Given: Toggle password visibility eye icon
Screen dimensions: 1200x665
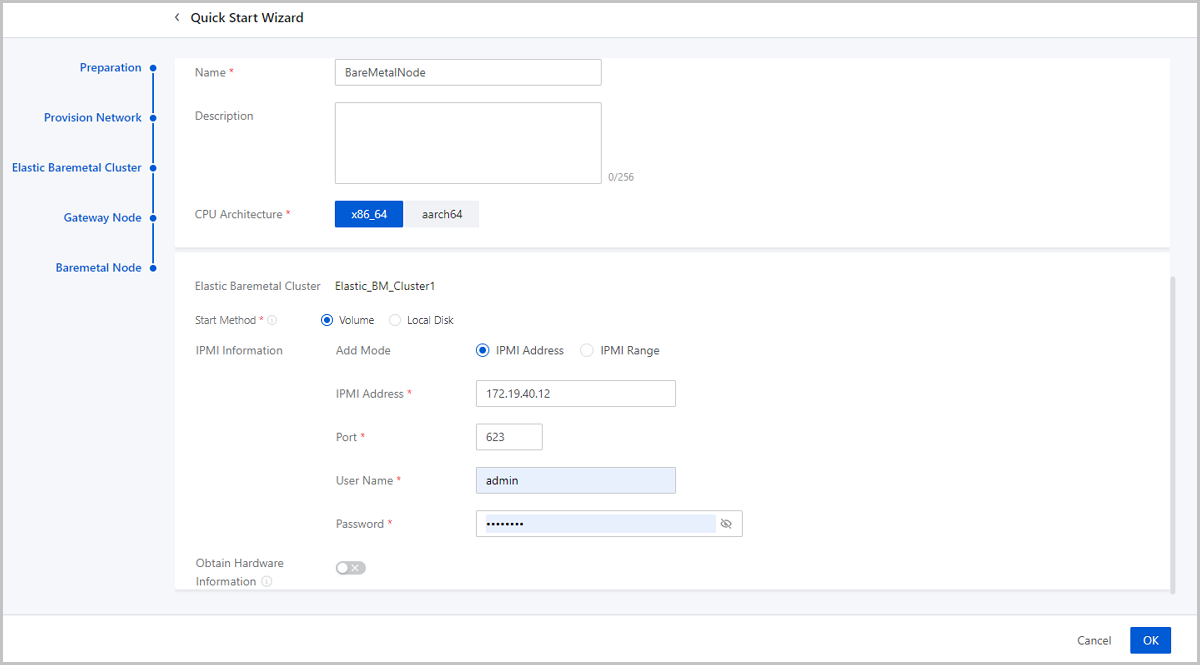Looking at the screenshot, I should coord(726,524).
